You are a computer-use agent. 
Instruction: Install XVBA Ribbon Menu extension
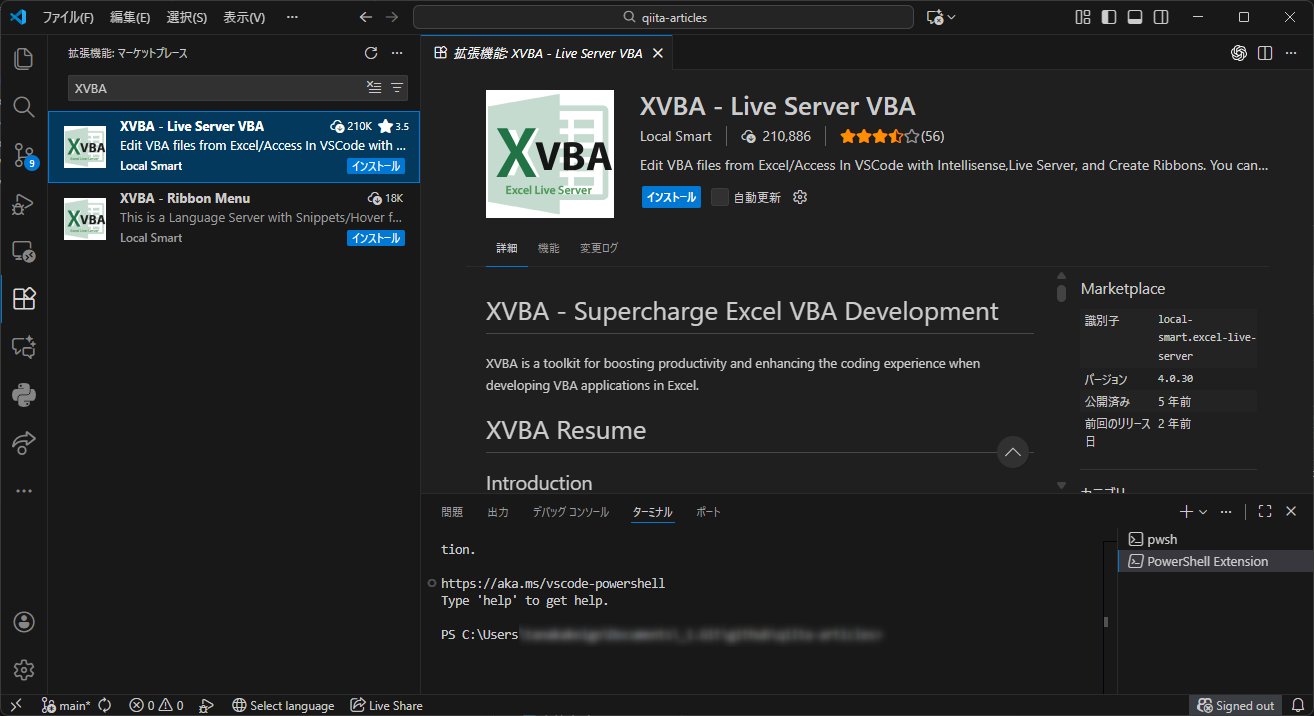click(x=376, y=238)
